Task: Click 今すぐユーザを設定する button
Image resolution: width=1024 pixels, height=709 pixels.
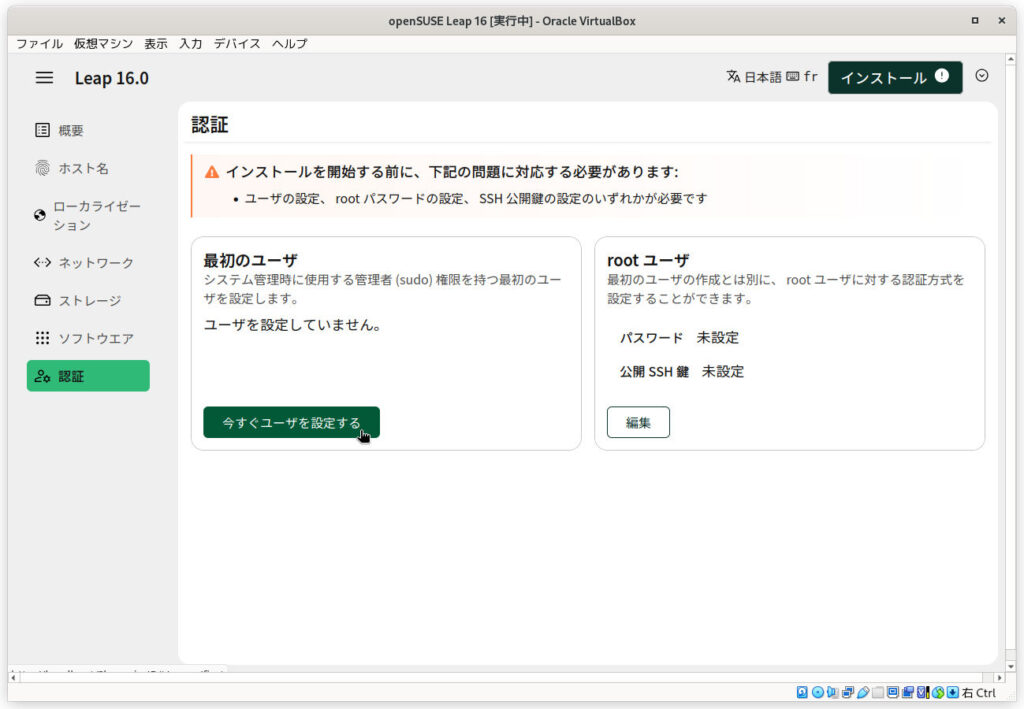Action: click(291, 422)
